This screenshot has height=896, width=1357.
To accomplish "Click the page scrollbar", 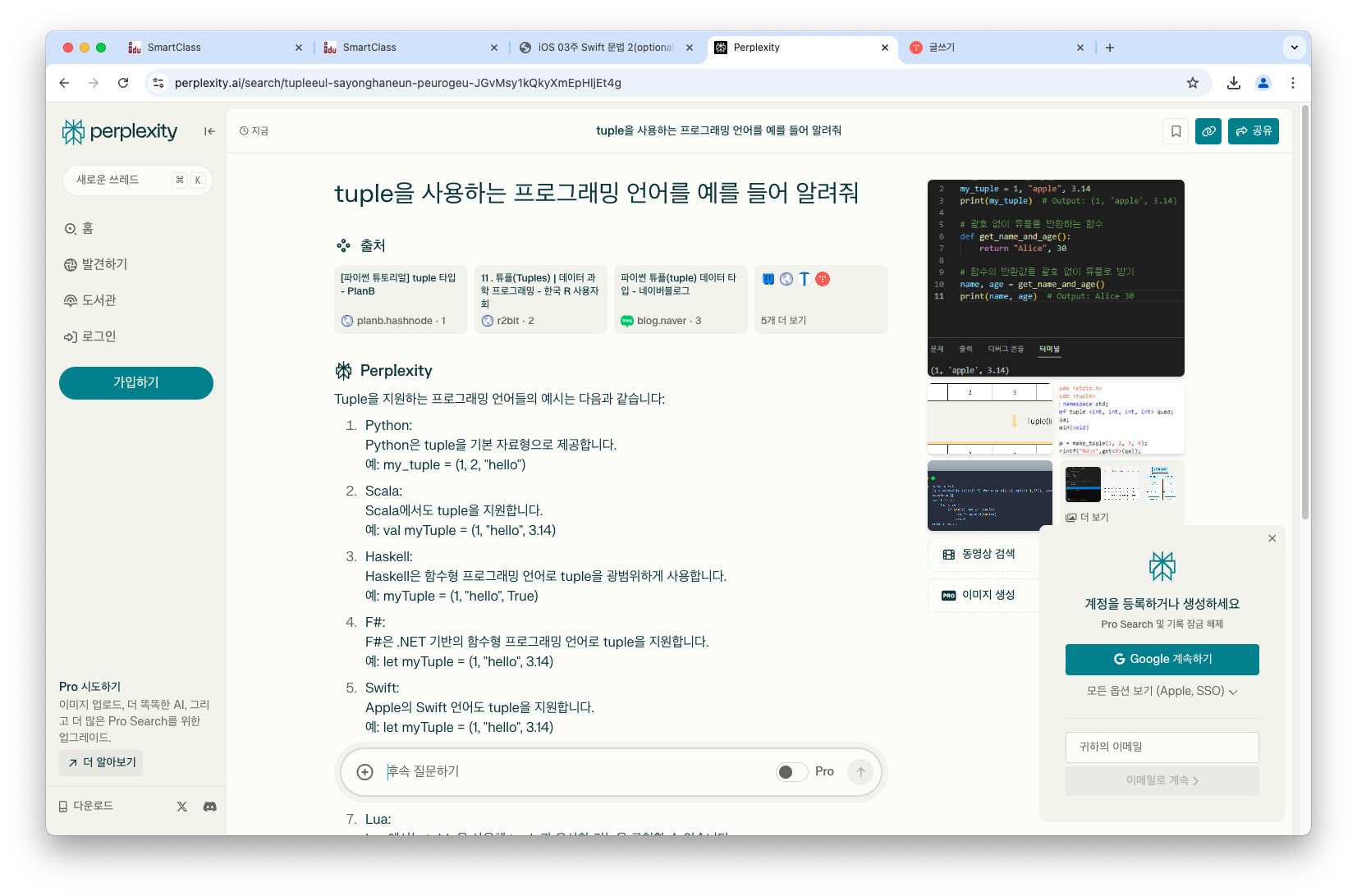I will [1305, 312].
